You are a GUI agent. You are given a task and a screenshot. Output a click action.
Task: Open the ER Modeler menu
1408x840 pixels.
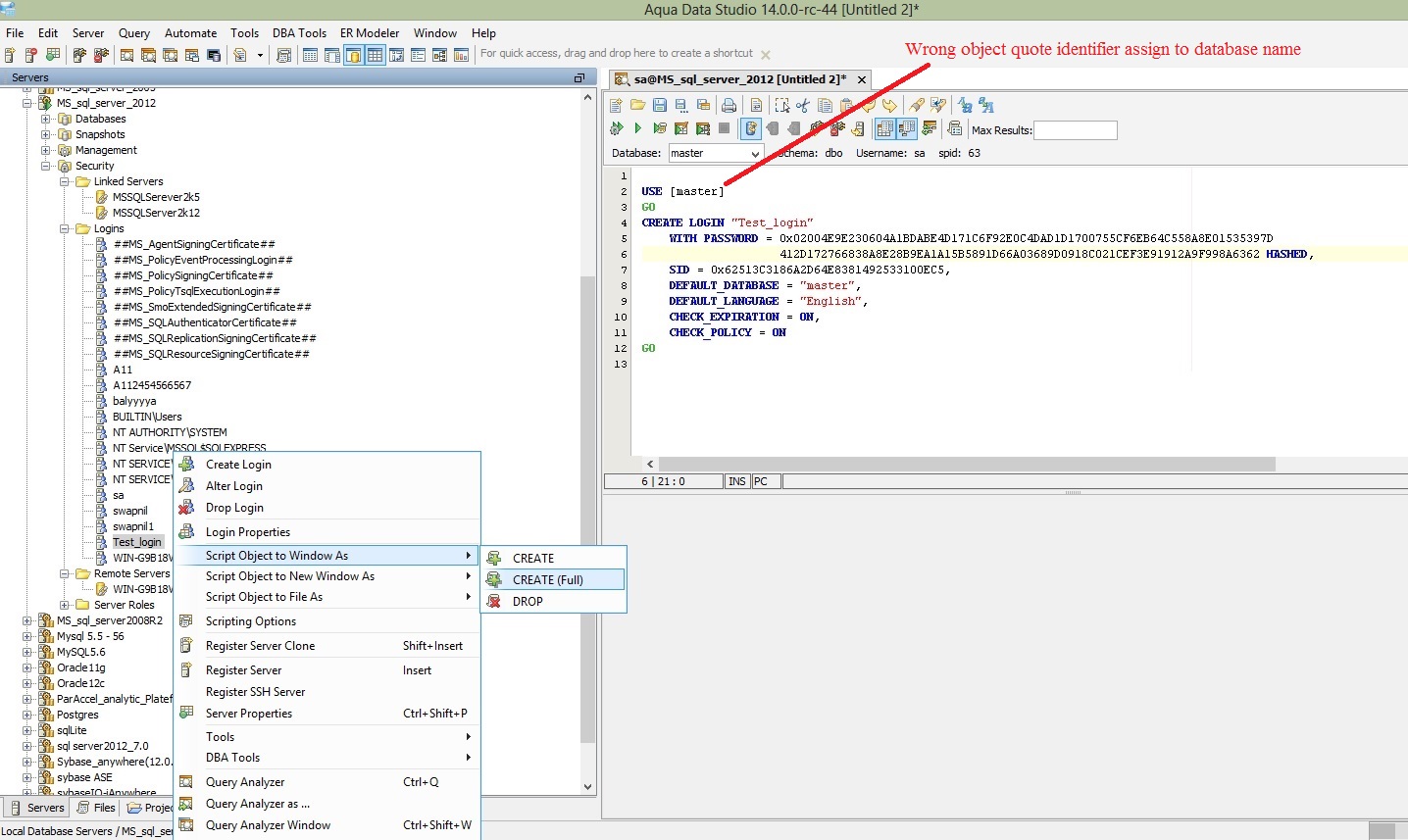pos(369,32)
